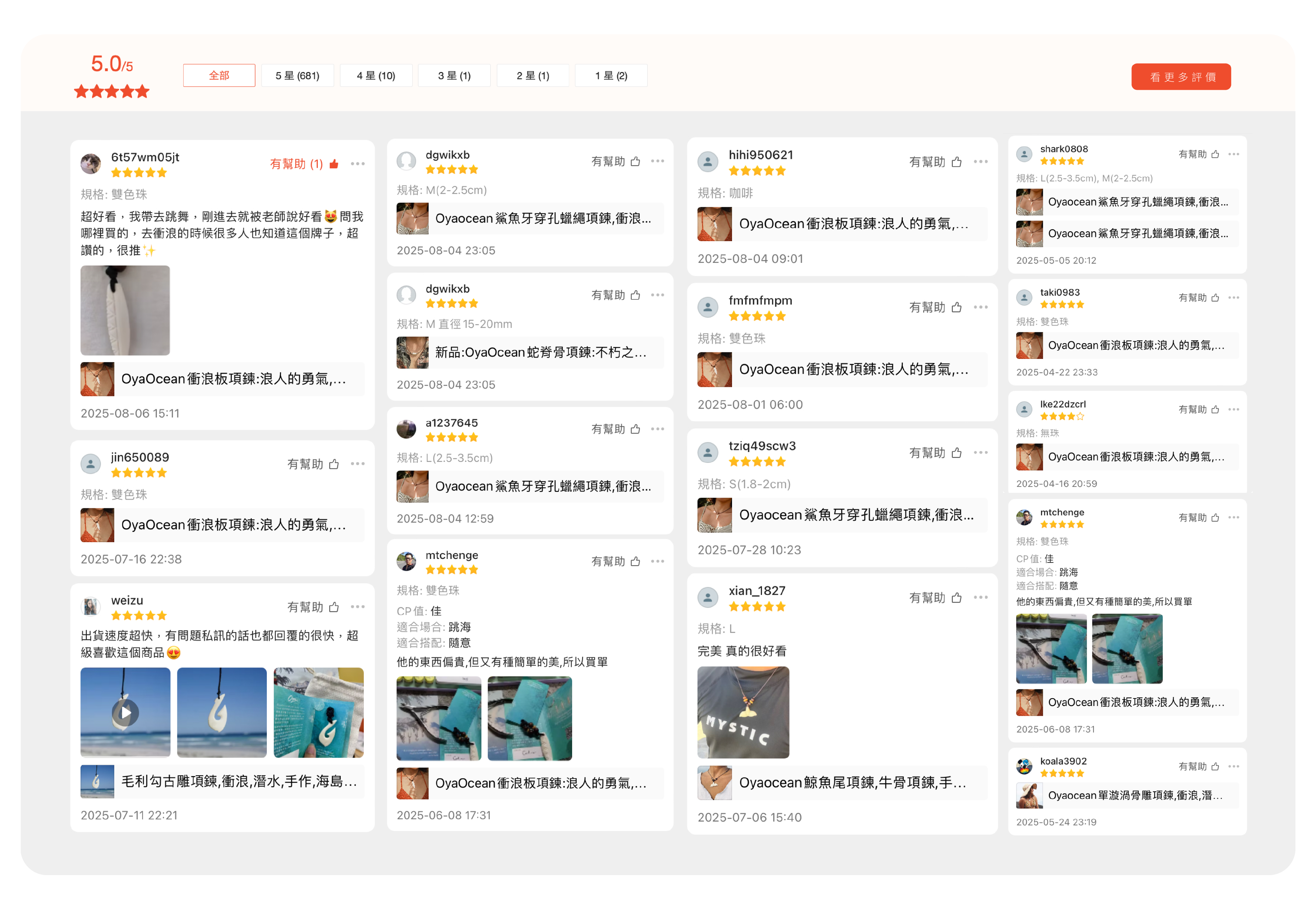The height and width of the screenshot is (909, 1316).
Task: Click thumbs-up icon on shark0808's review
Action: pyautogui.click(x=1215, y=154)
